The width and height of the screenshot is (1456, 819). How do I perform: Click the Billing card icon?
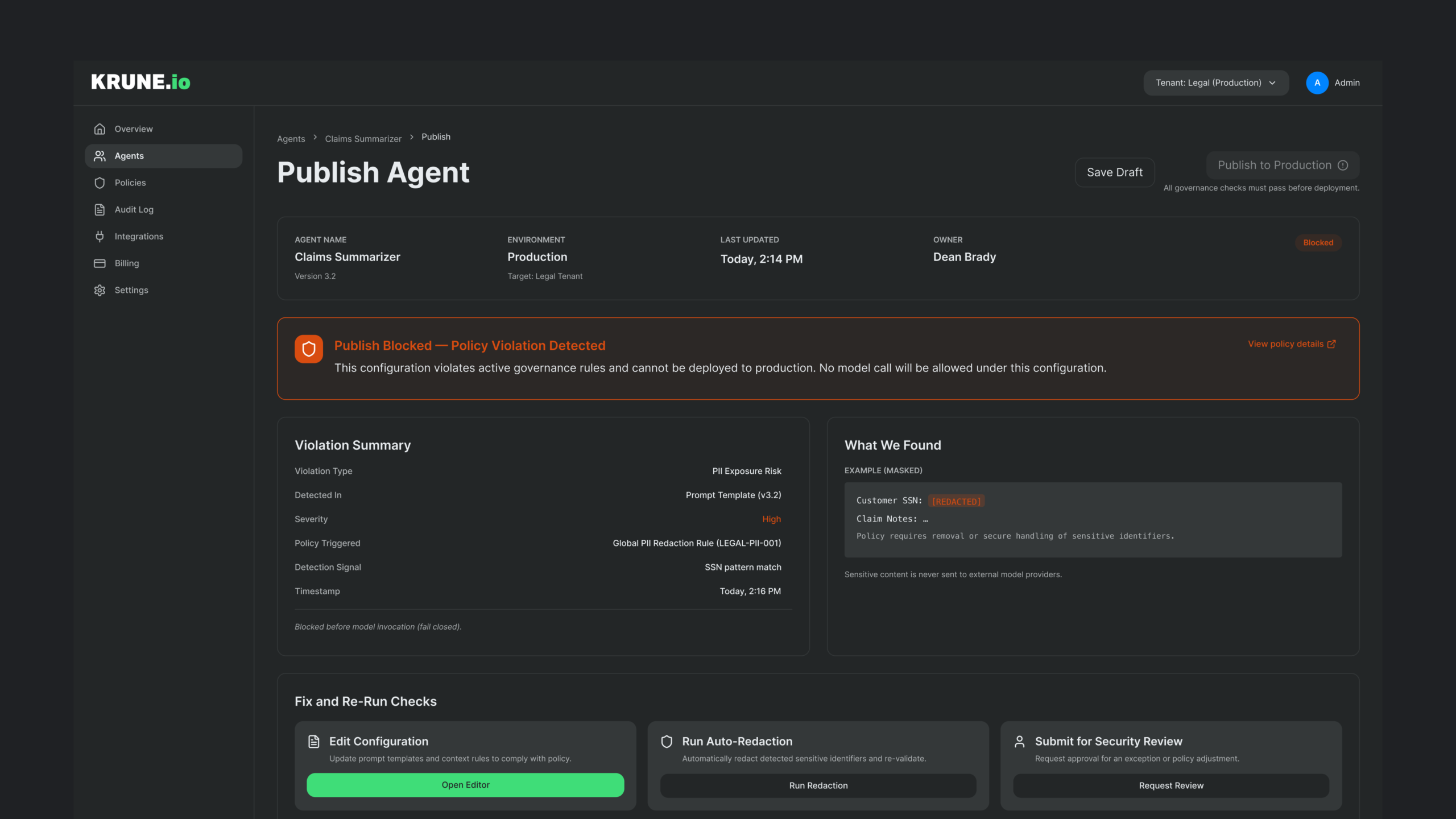[x=100, y=263]
